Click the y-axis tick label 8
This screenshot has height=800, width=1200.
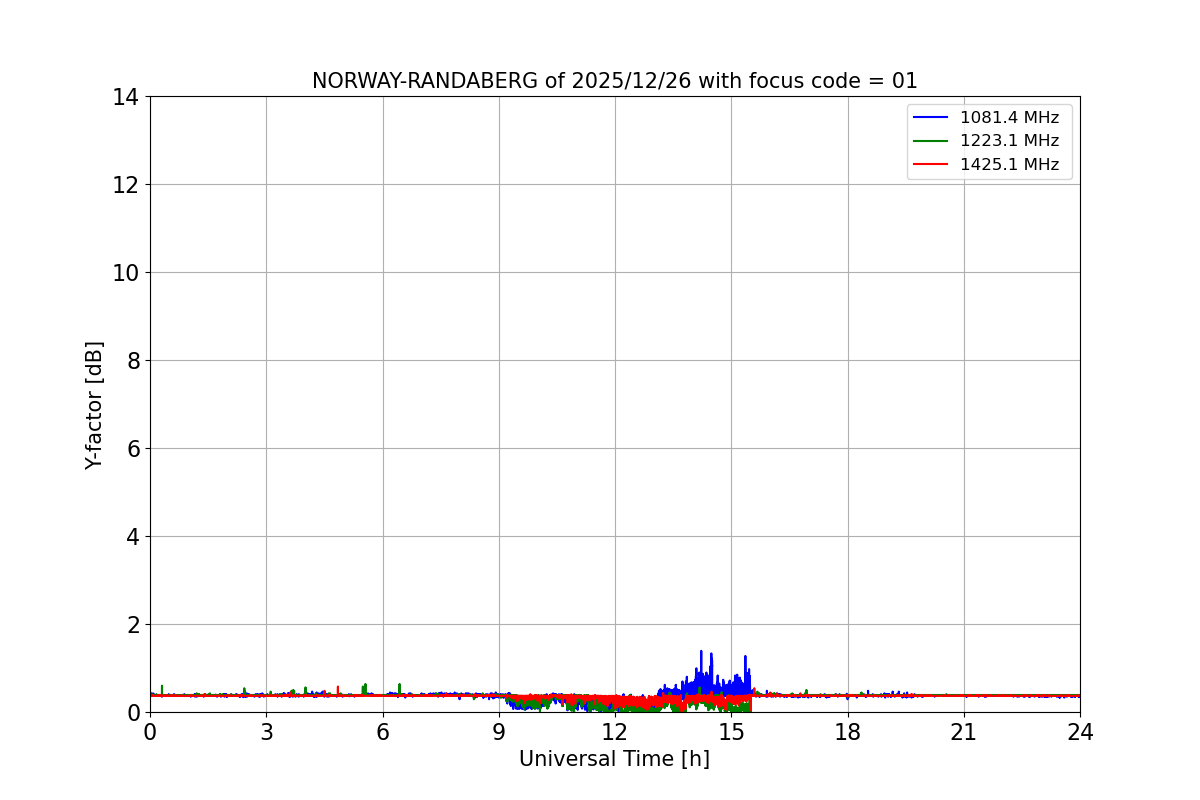[133, 361]
